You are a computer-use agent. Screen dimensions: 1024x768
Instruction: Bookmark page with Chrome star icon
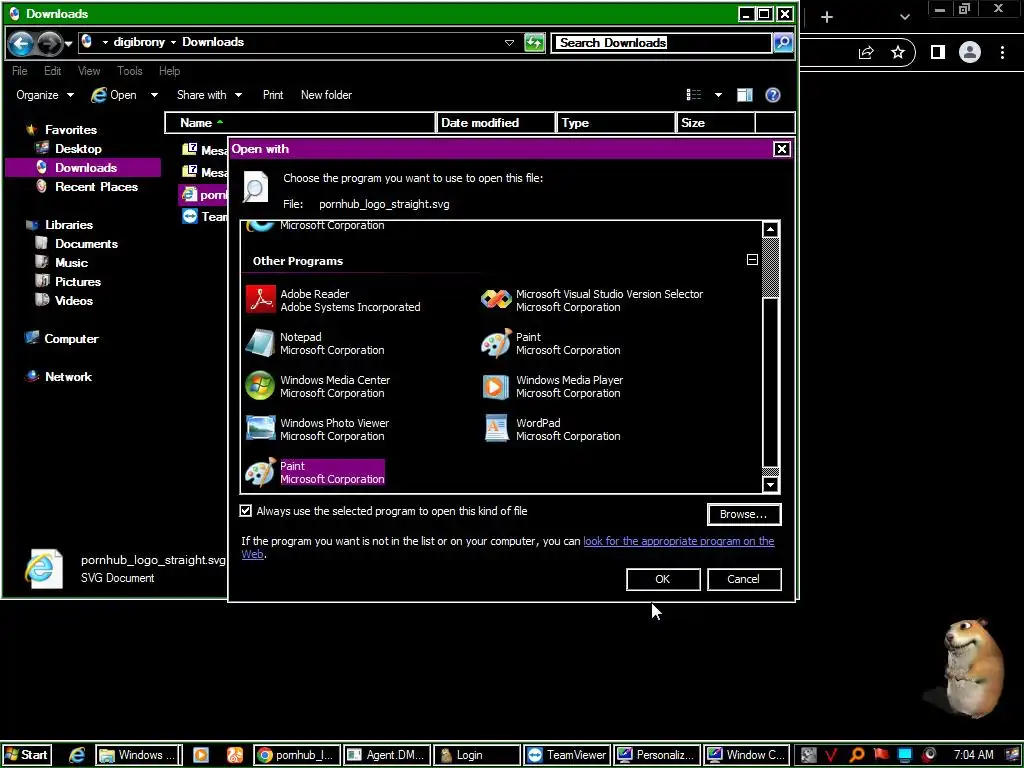click(x=898, y=52)
